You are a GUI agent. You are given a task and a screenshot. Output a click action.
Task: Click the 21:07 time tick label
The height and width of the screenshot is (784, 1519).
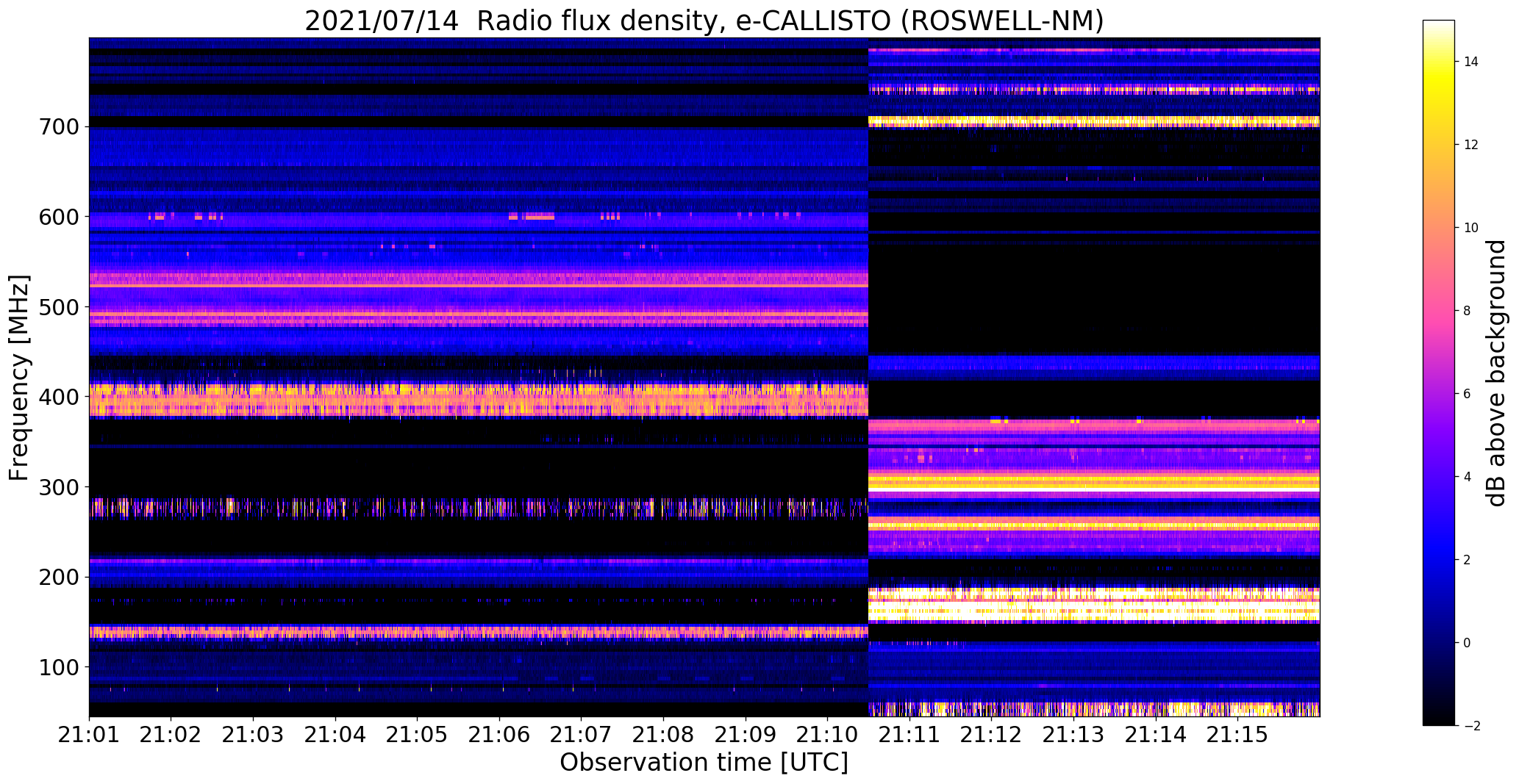[x=582, y=734]
